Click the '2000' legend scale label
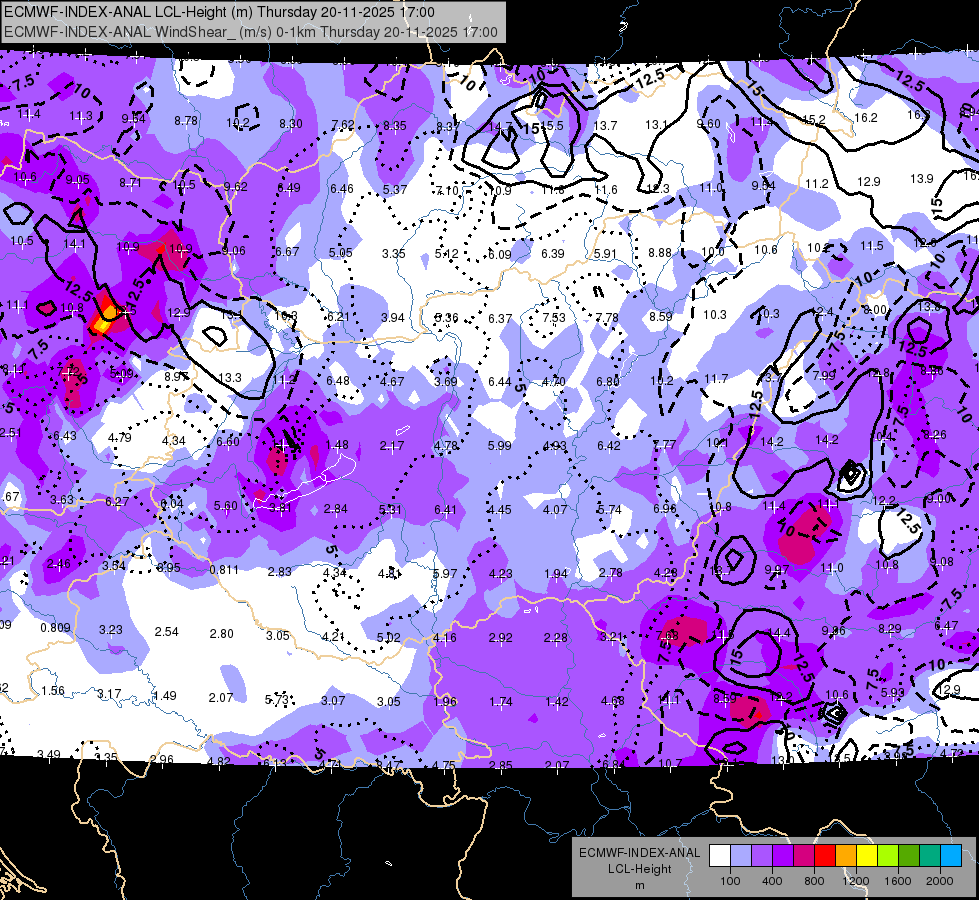 click(x=940, y=881)
